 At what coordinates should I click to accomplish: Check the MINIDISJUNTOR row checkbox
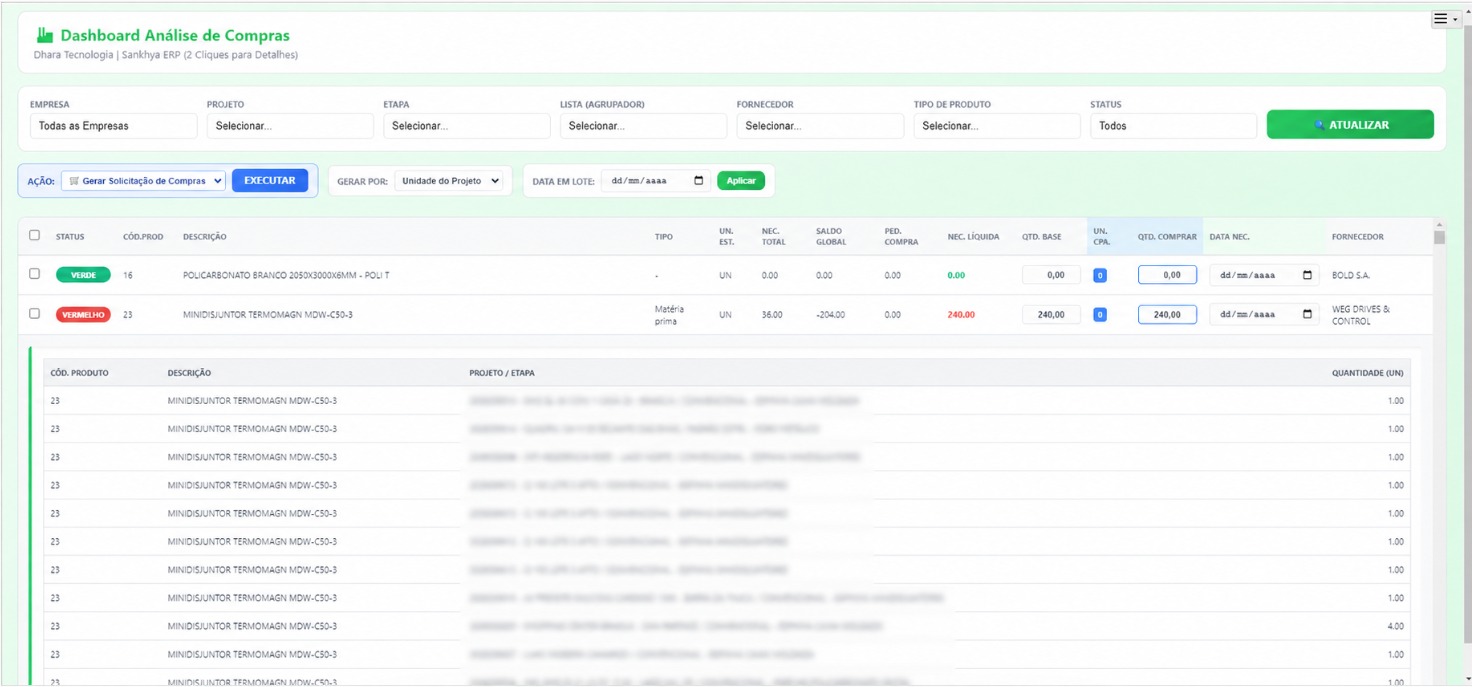click(x=35, y=313)
